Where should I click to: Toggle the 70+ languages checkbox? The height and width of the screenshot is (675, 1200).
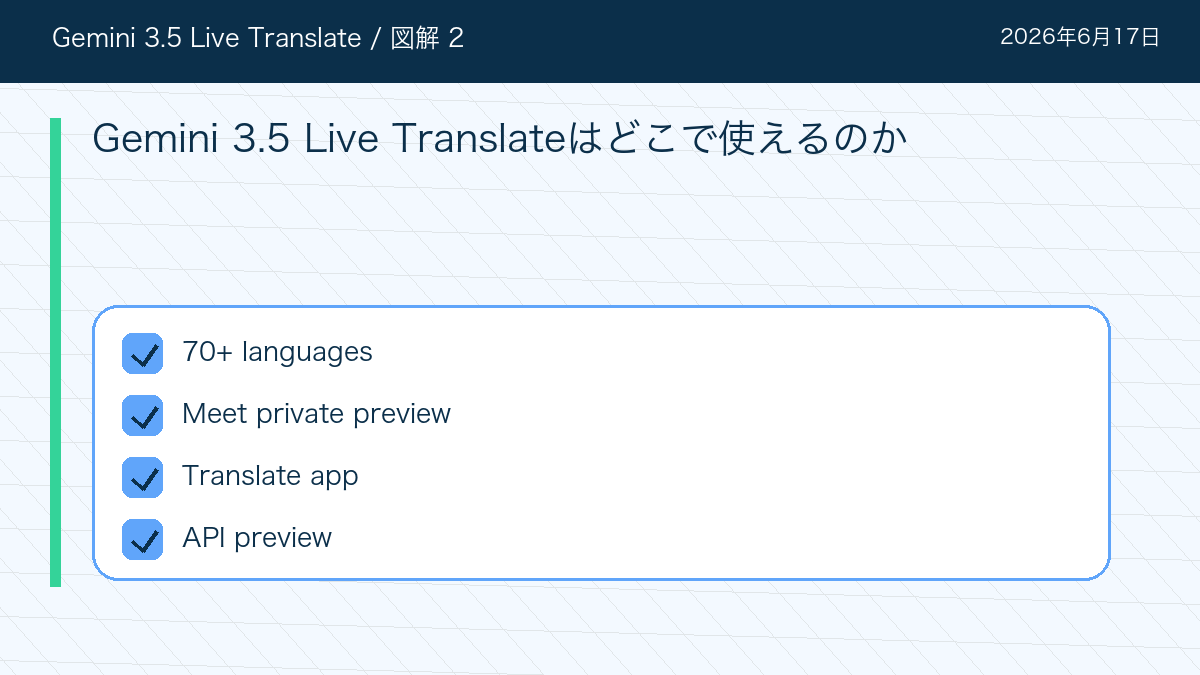pos(142,353)
